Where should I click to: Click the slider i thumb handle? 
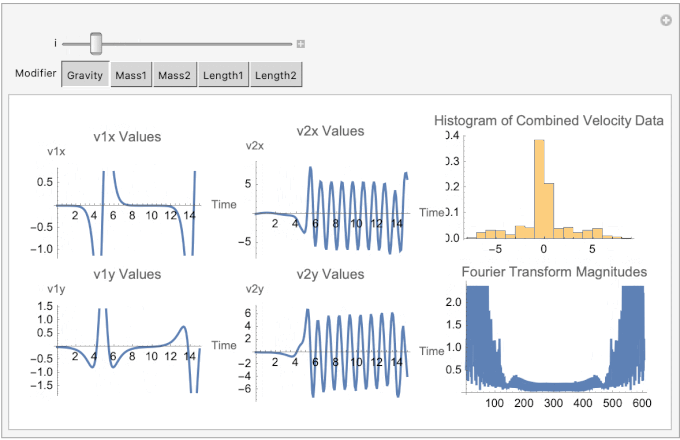(95, 43)
